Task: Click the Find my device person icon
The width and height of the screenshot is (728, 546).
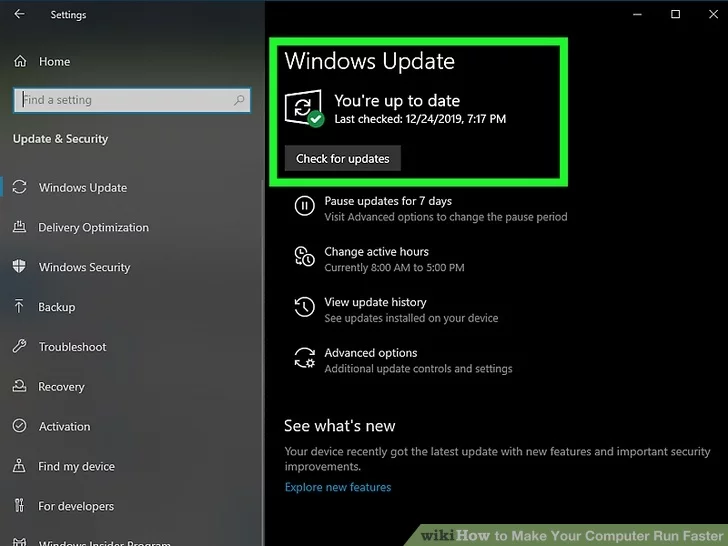Action: click(x=19, y=465)
